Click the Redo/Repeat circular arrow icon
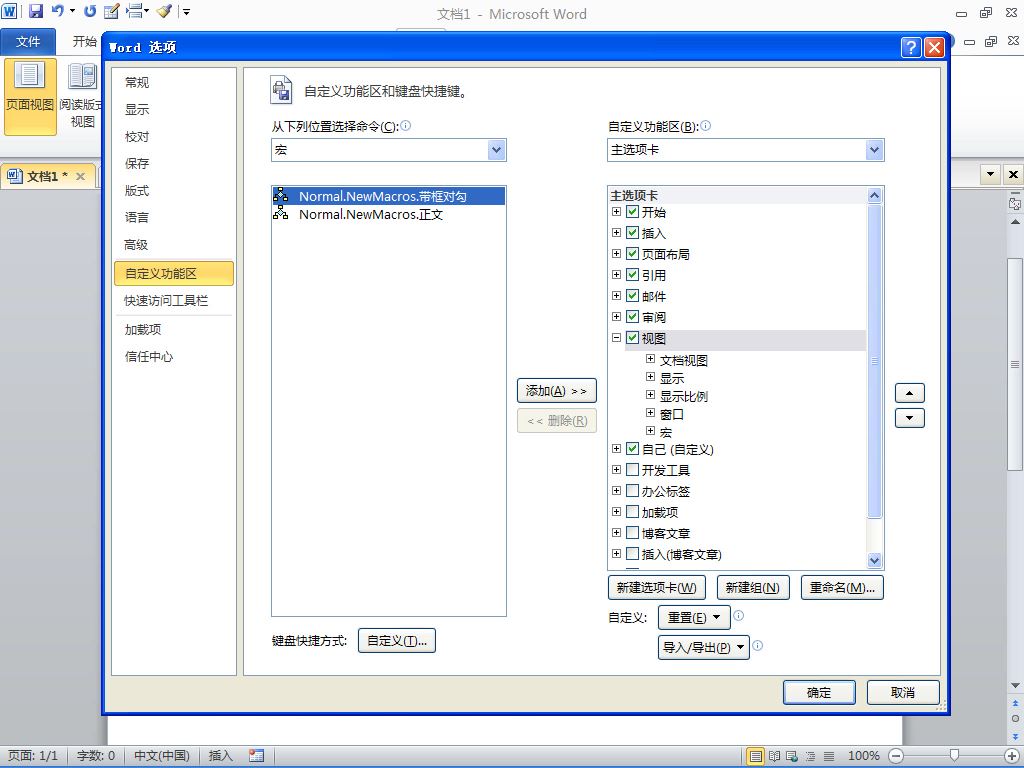Image resolution: width=1024 pixels, height=768 pixels. click(x=90, y=11)
